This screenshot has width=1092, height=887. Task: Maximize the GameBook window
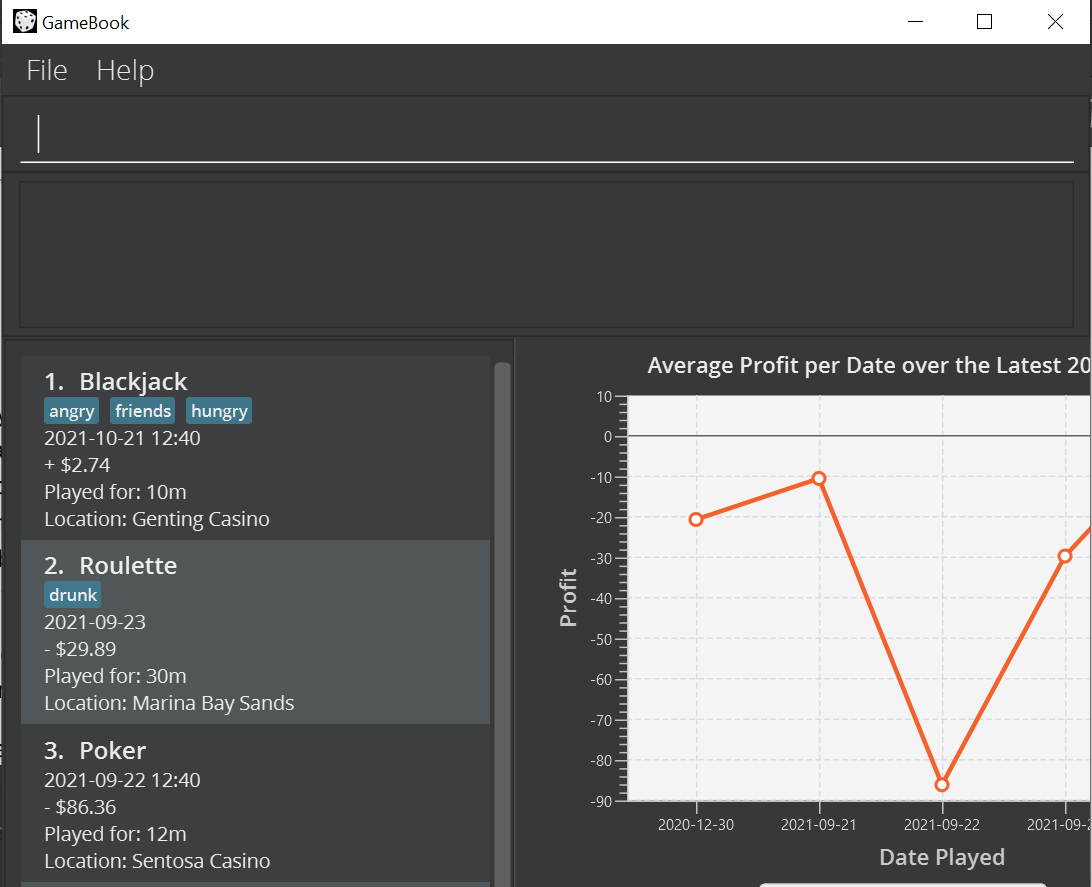(x=984, y=22)
